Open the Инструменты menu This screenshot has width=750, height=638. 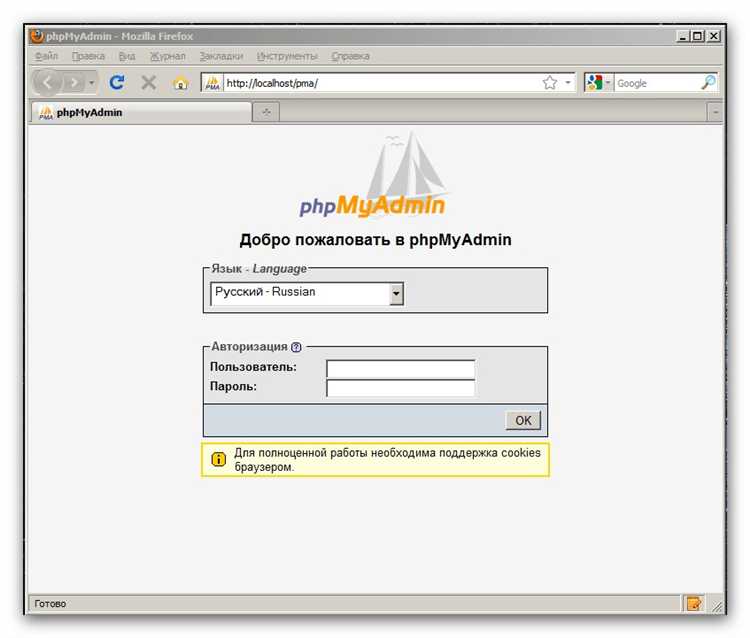coord(287,56)
